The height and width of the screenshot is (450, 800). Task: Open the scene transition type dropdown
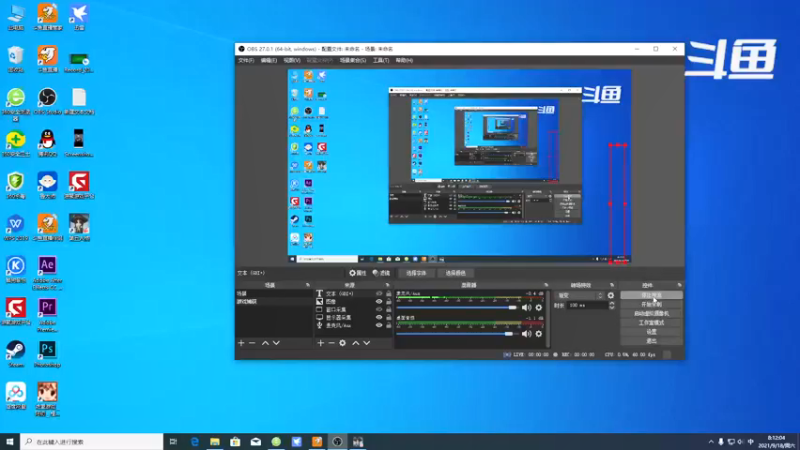(x=580, y=295)
